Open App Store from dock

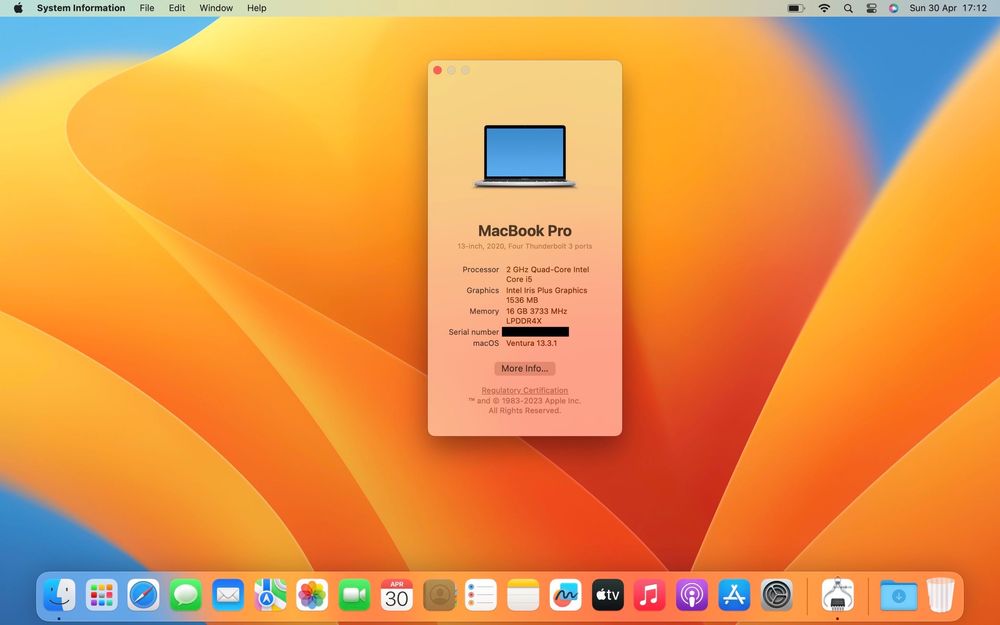click(734, 595)
